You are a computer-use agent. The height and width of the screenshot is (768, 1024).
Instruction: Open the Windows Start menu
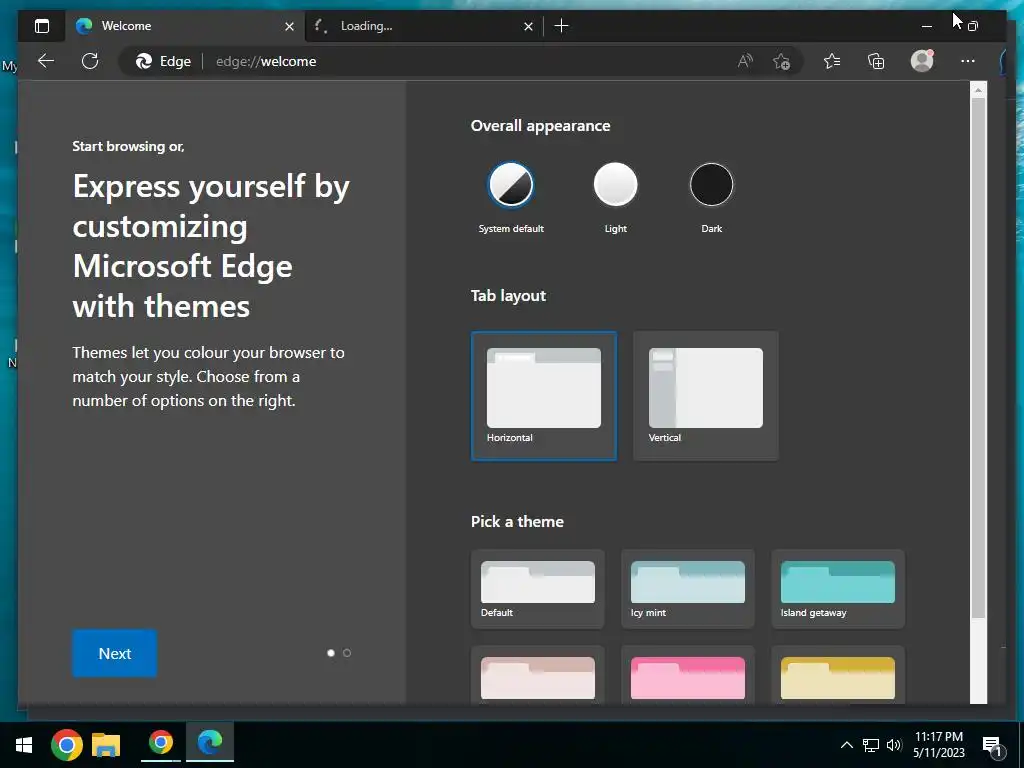[24, 745]
